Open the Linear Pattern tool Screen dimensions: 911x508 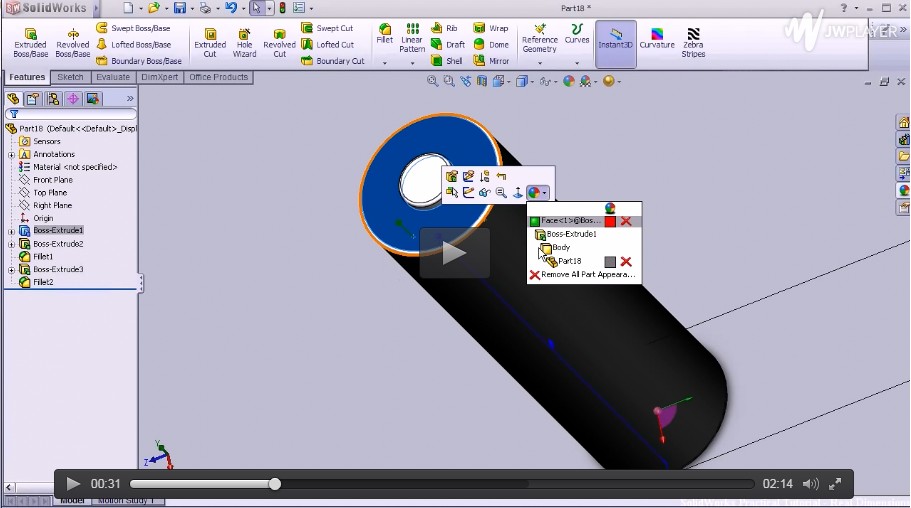412,38
